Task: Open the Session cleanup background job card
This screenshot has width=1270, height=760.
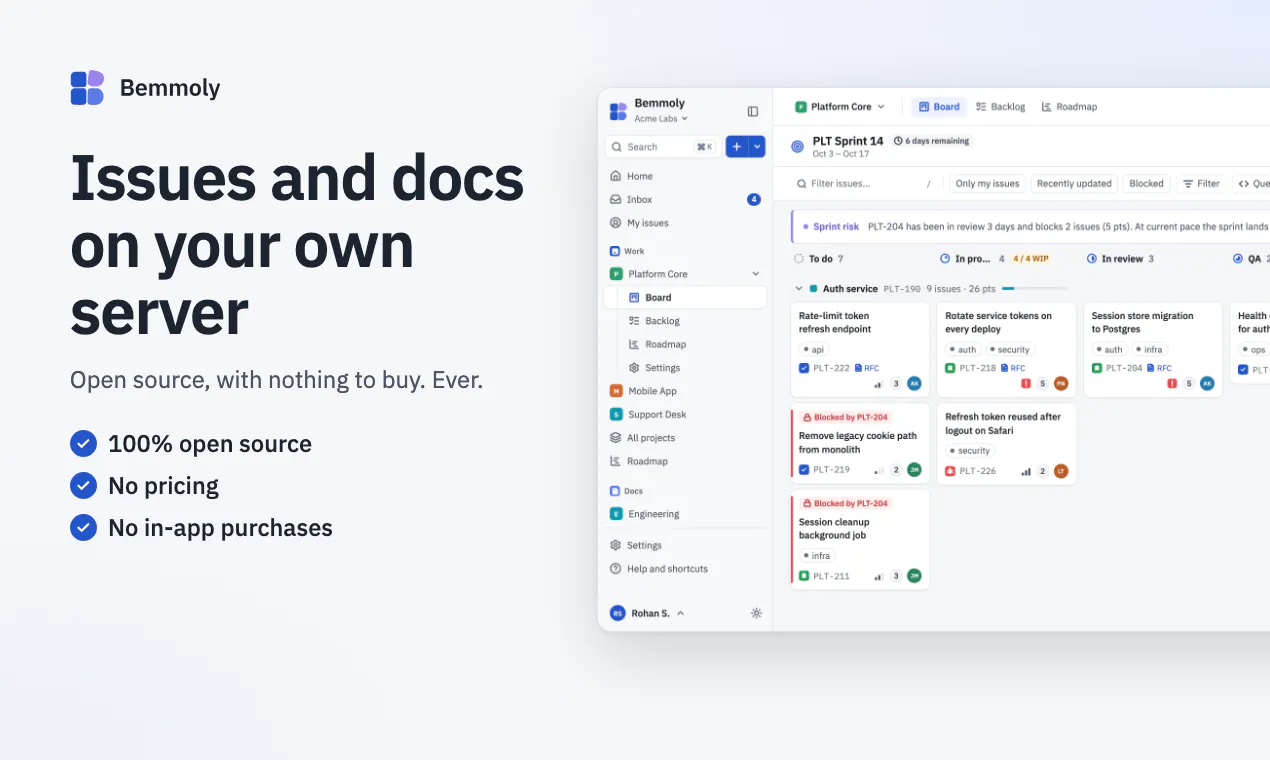Action: pyautogui.click(x=860, y=539)
